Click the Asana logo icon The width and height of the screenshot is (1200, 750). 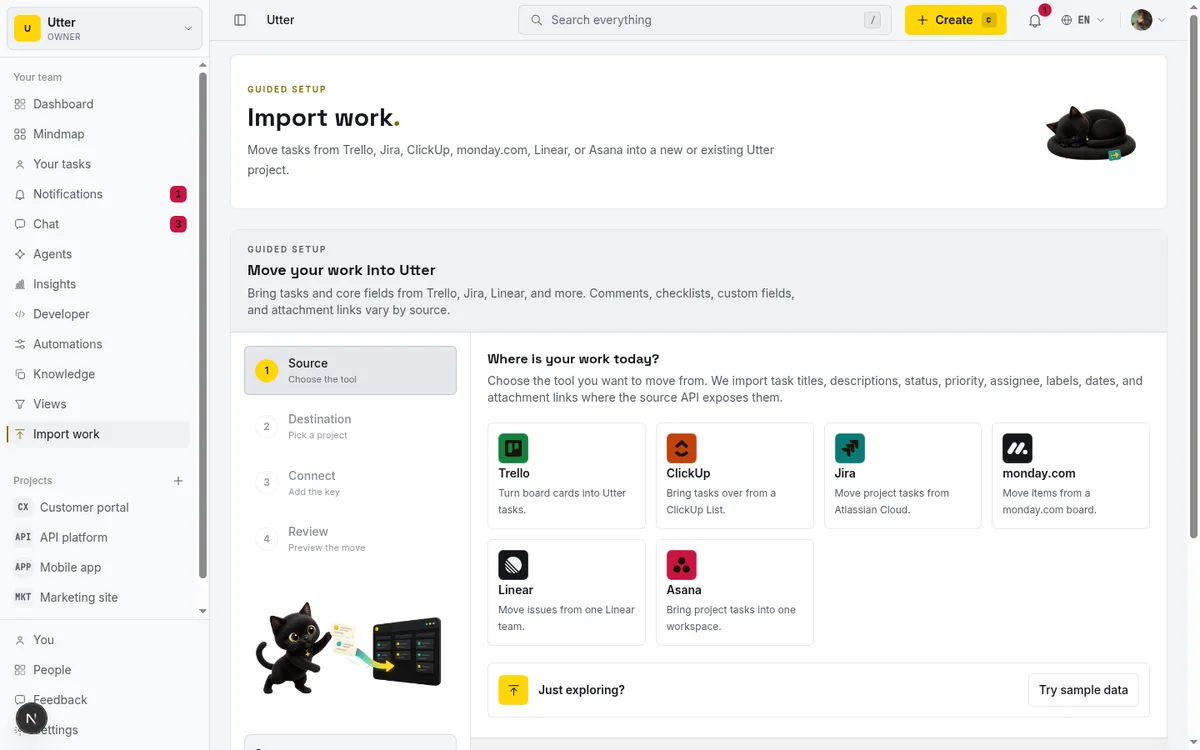(681, 565)
